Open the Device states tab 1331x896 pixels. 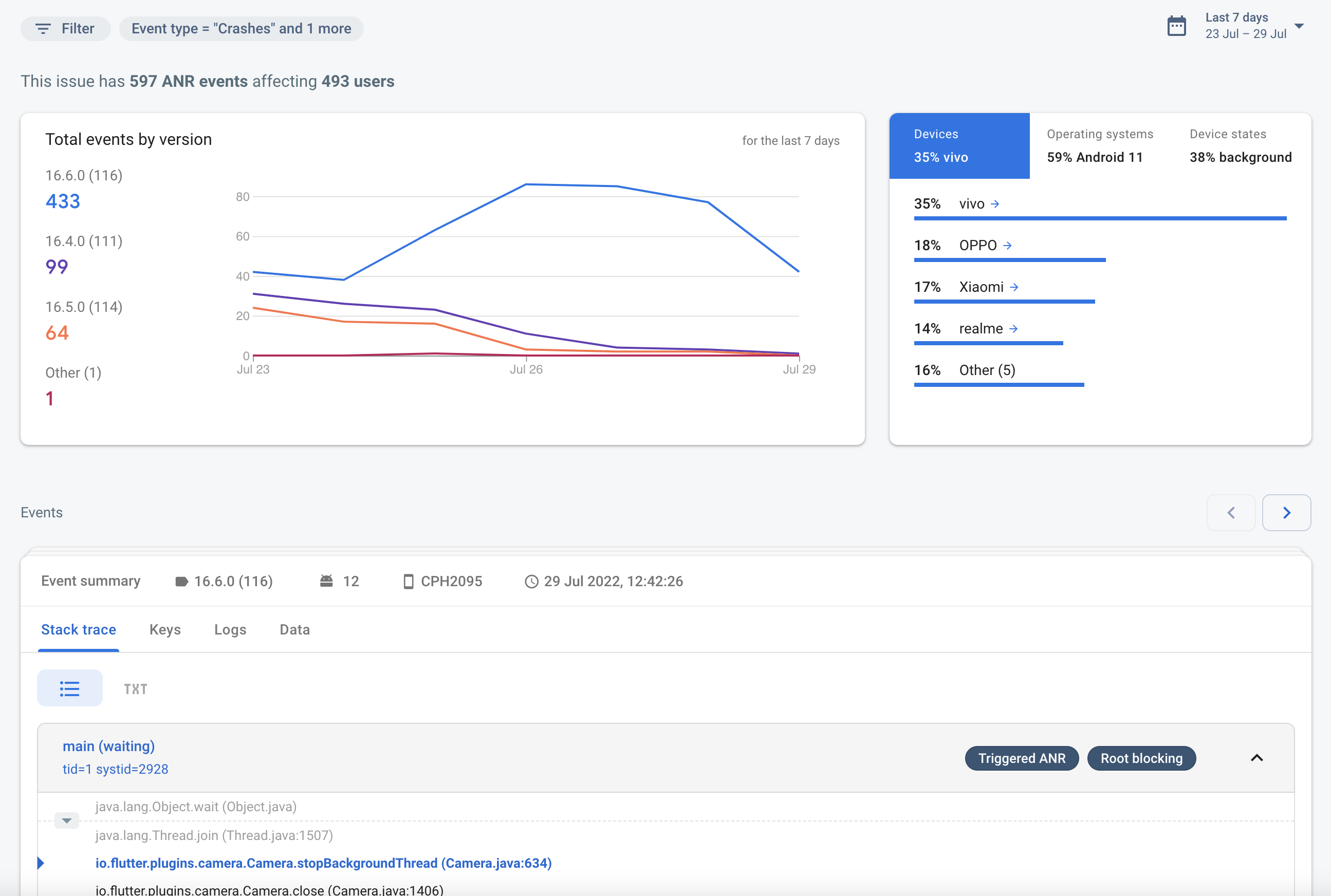click(1240, 146)
